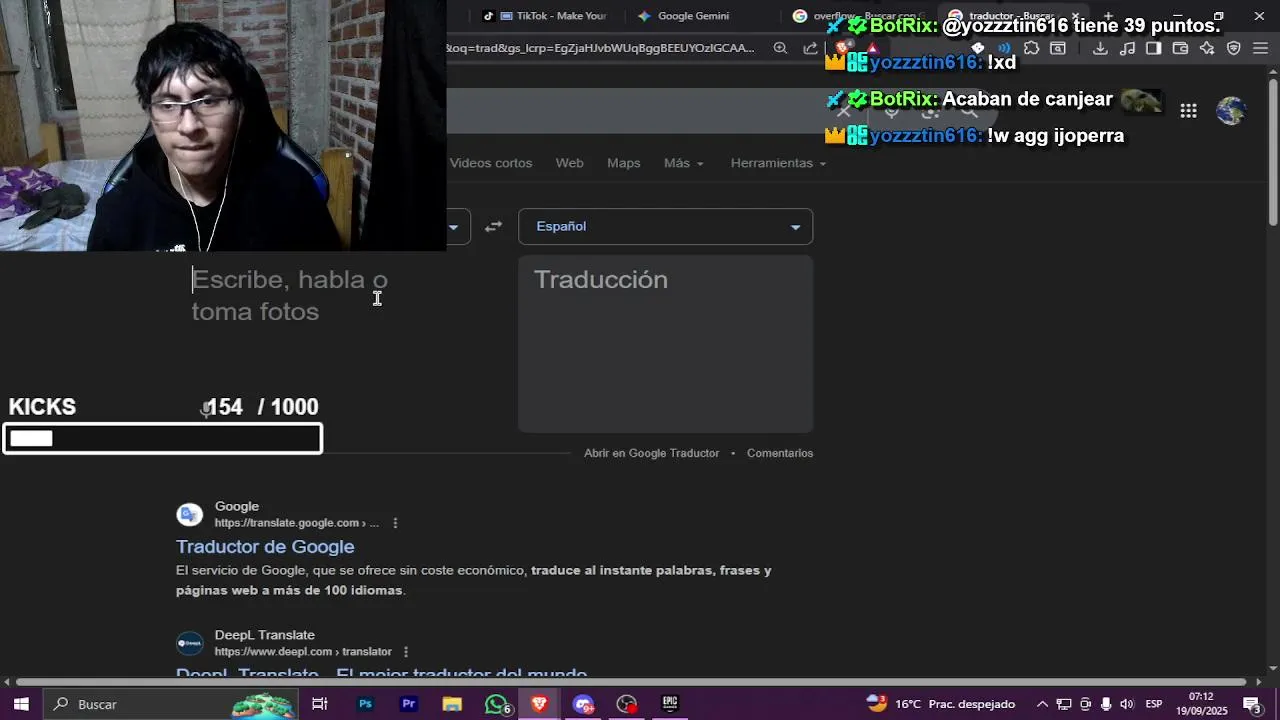Open the Windows Start menu

click(20, 704)
